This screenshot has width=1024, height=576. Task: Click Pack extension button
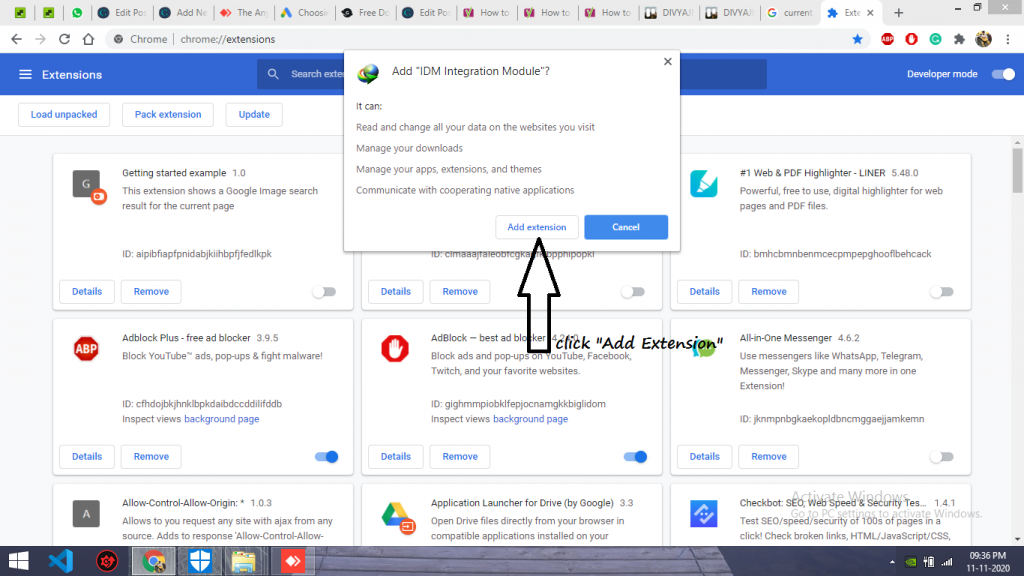point(168,114)
